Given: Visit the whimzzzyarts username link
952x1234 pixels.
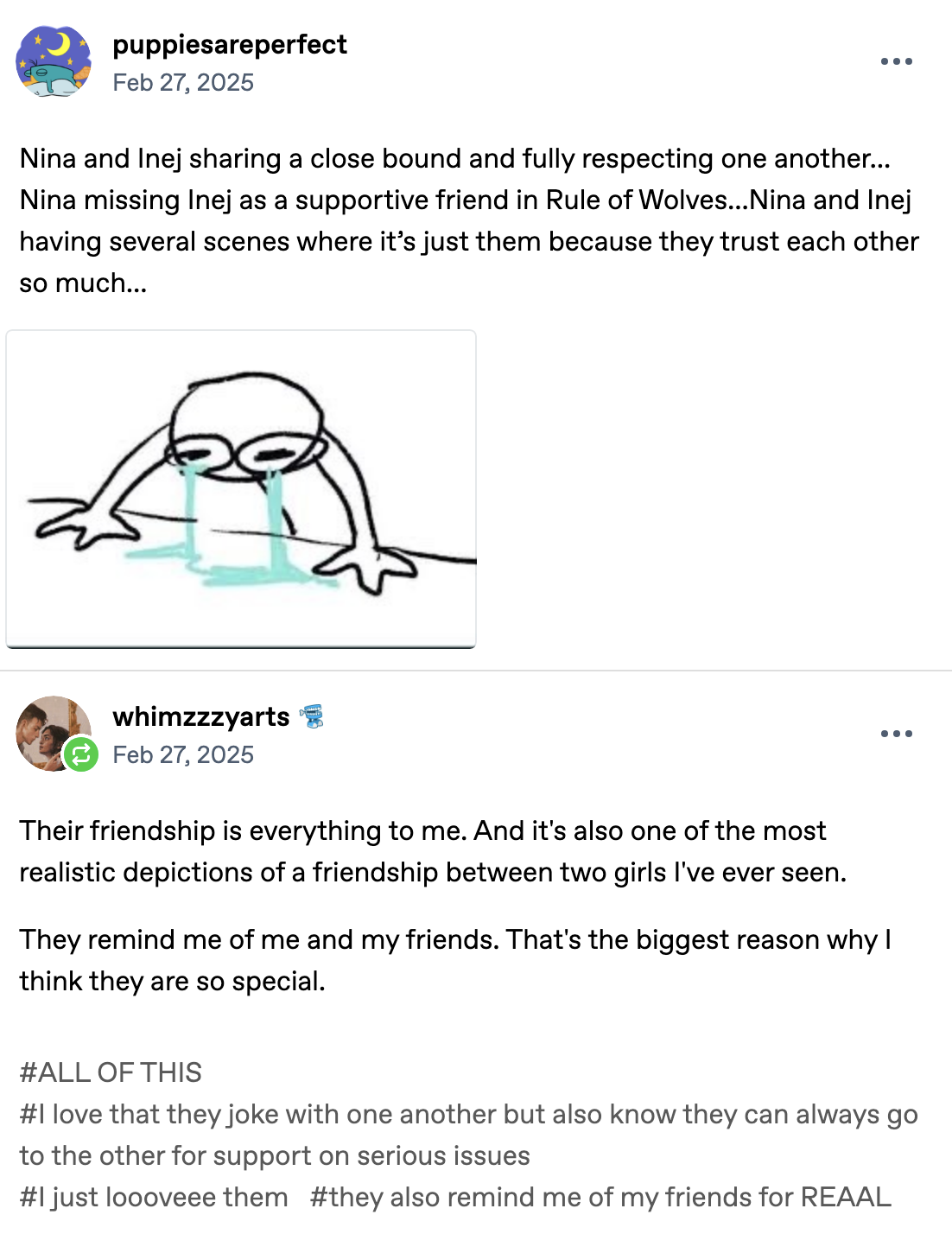Looking at the screenshot, I should coord(201,716).
